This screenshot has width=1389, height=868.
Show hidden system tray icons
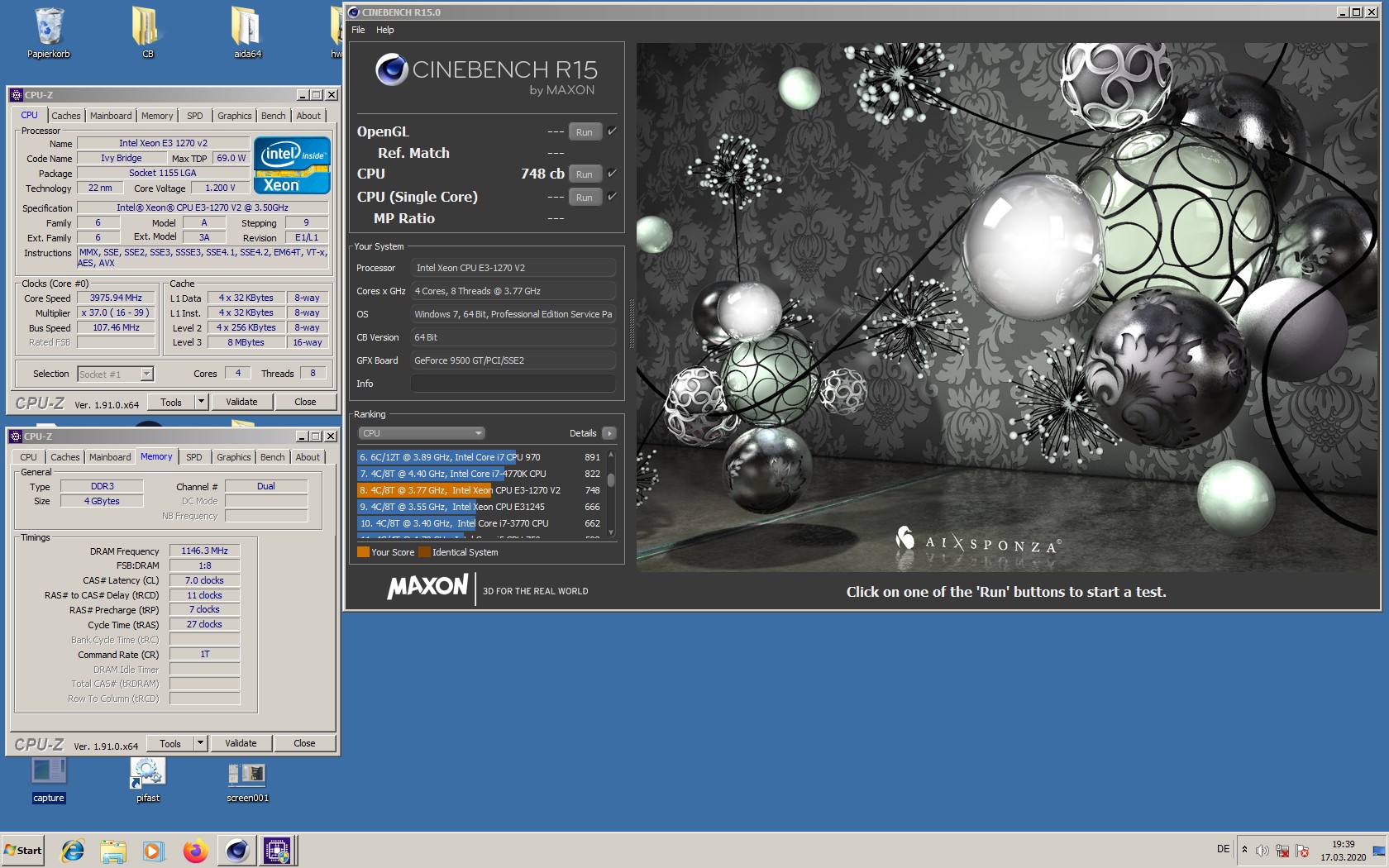(x=1244, y=850)
